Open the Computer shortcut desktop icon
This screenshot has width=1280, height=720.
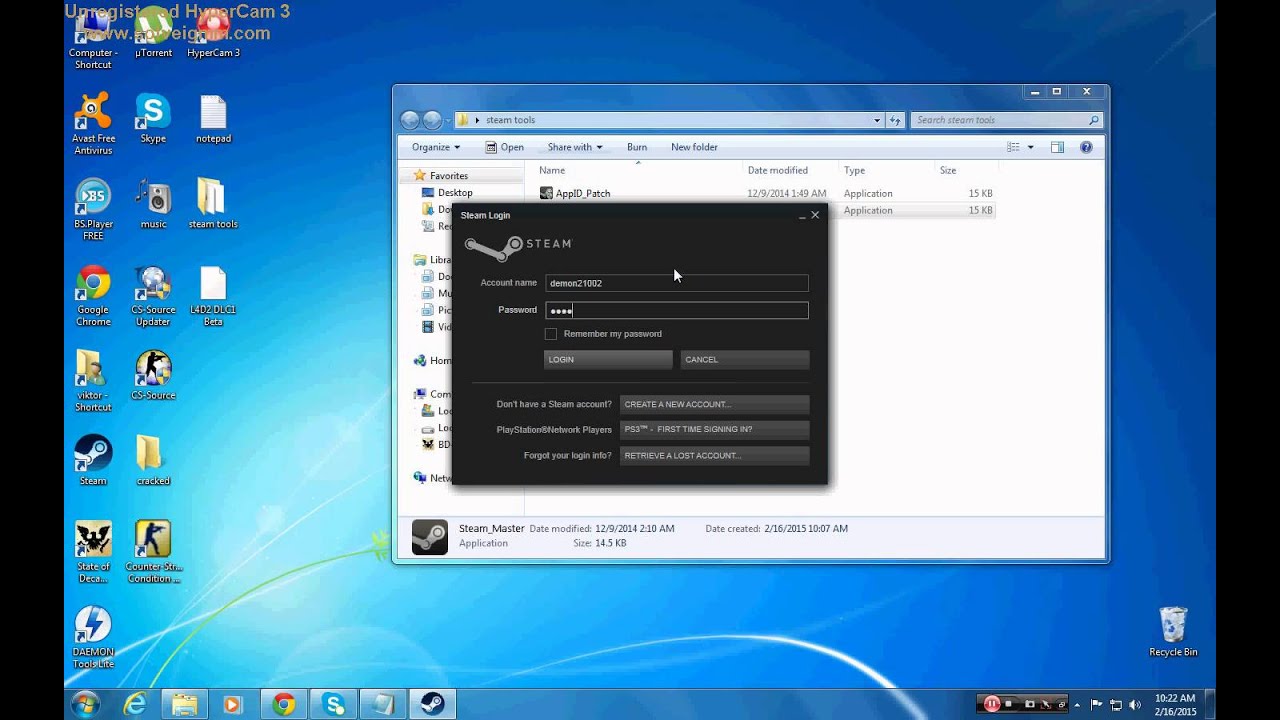coord(93,38)
